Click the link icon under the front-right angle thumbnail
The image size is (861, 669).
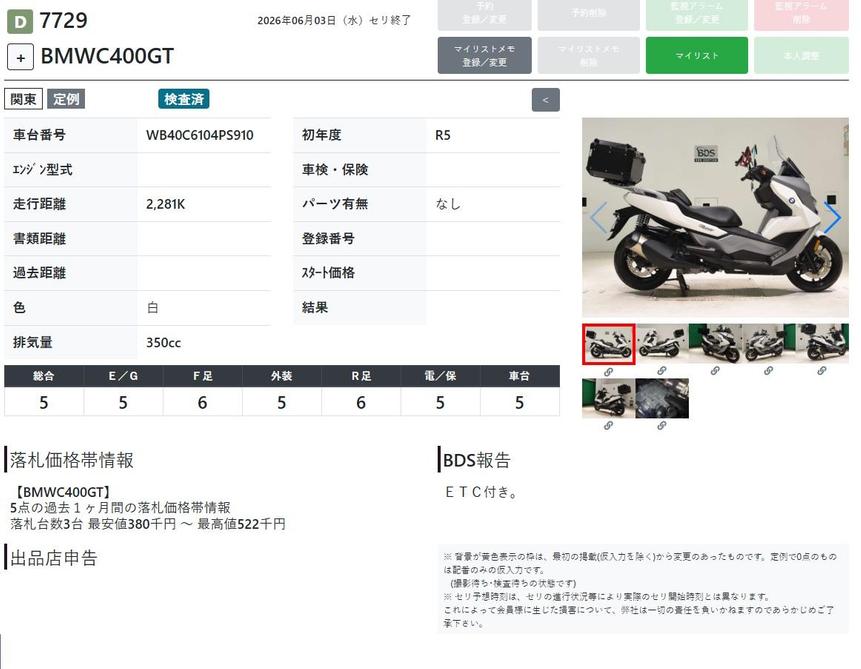coord(715,371)
